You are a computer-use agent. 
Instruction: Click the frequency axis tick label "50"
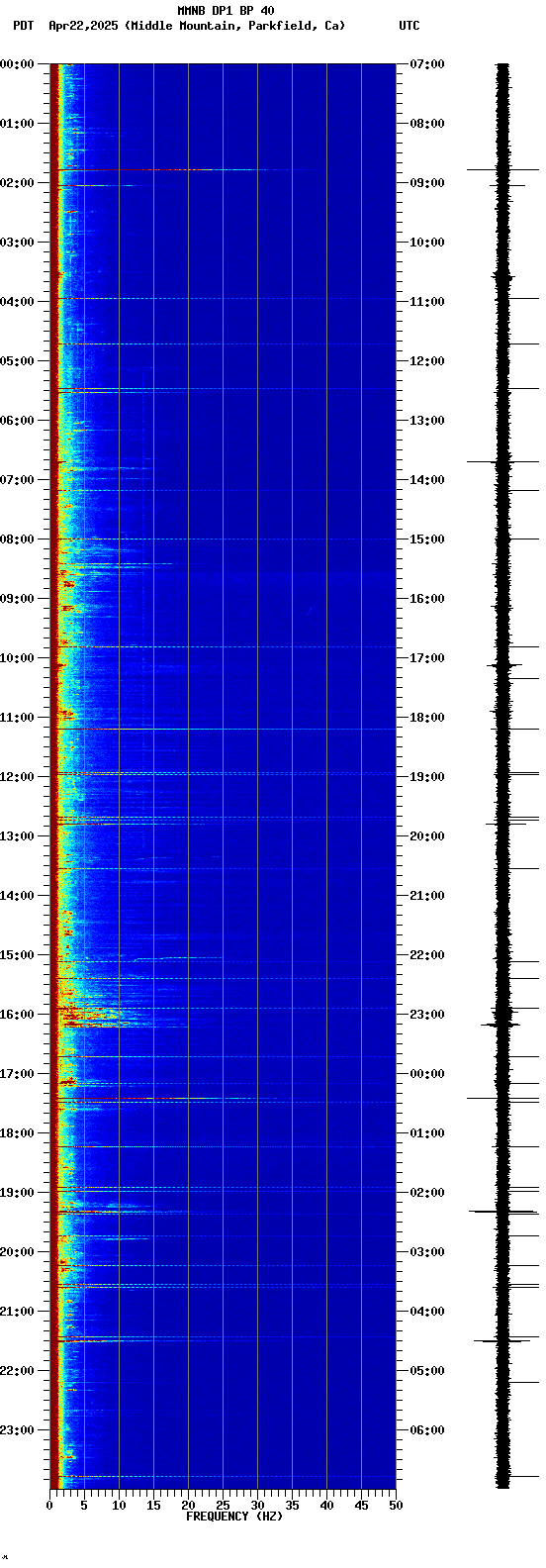396,1506
